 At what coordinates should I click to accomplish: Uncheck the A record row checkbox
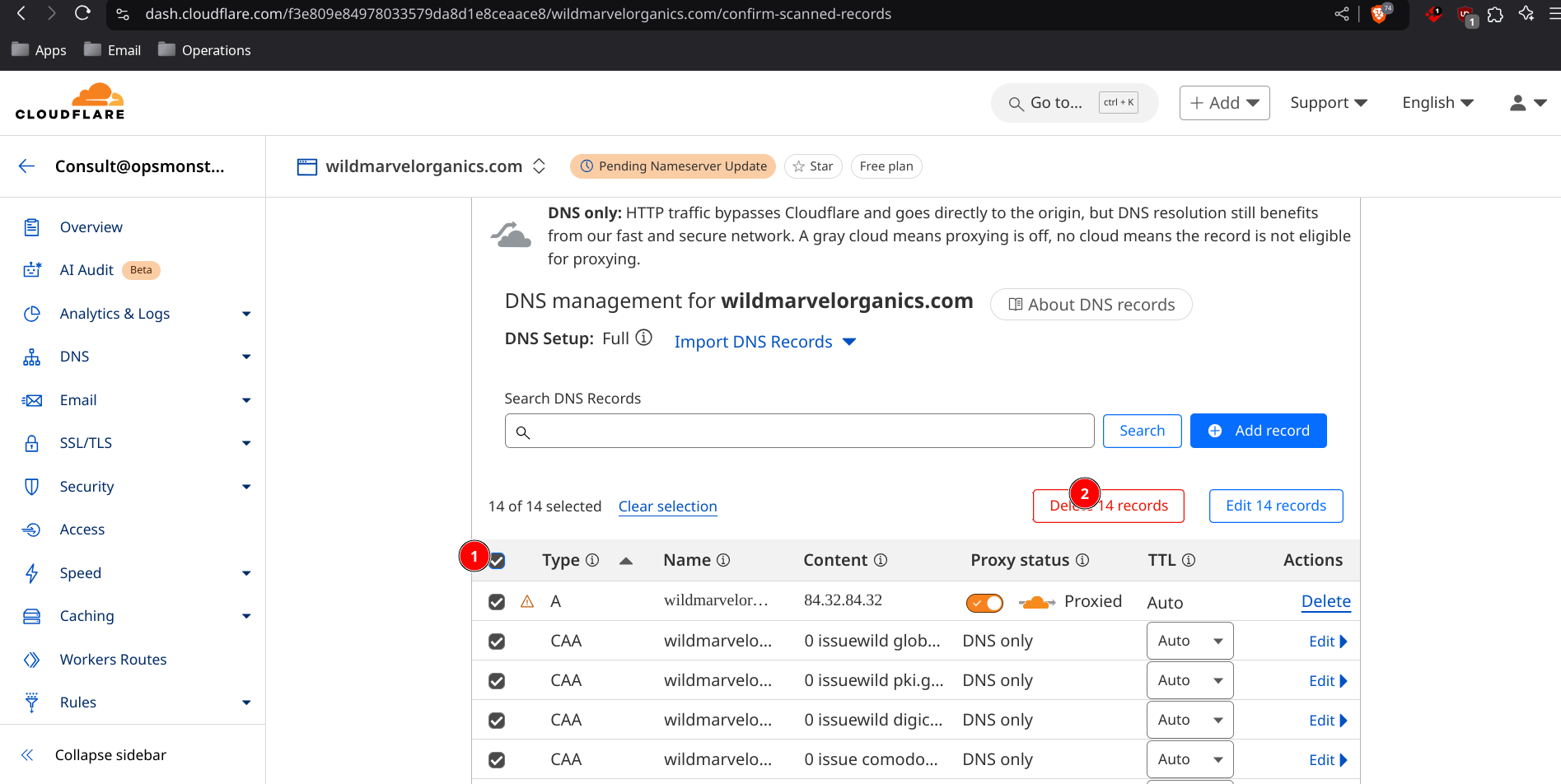tap(497, 602)
